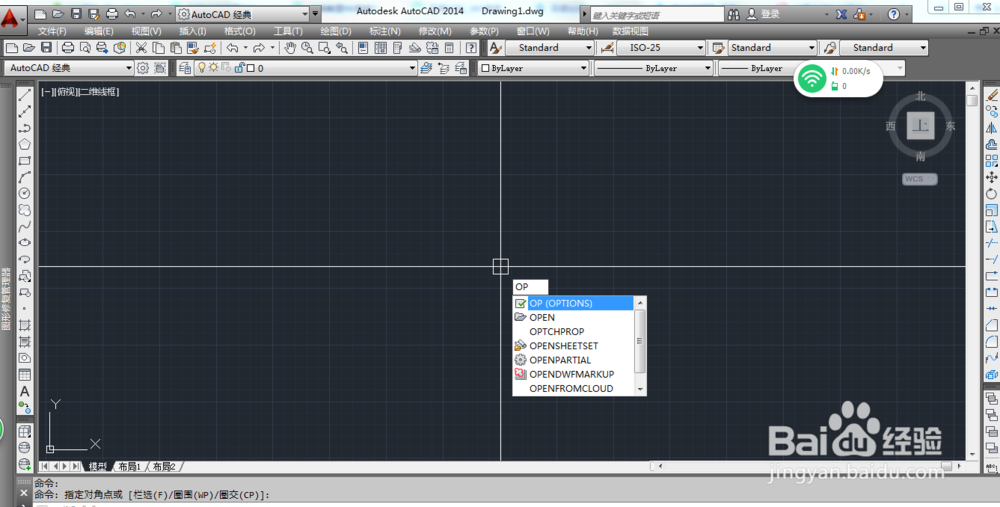The image size is (1000, 507).
Task: Open ISO-25 dimension style dropdown
Action: (x=661, y=48)
